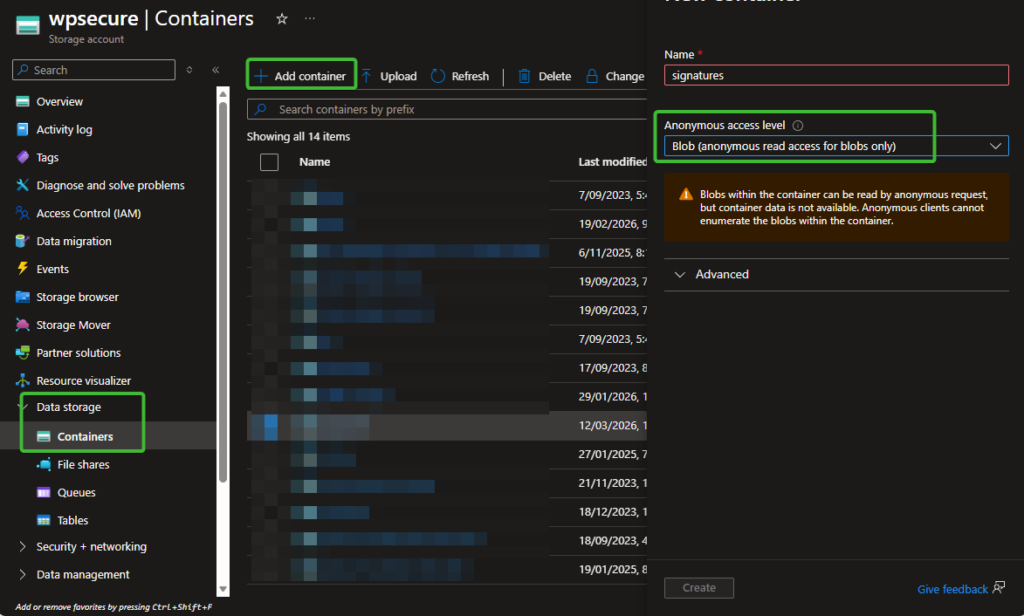Image resolution: width=1024 pixels, height=616 pixels.
Task: Collapse the sidebar using the double-chevron icon
Action: (216, 70)
